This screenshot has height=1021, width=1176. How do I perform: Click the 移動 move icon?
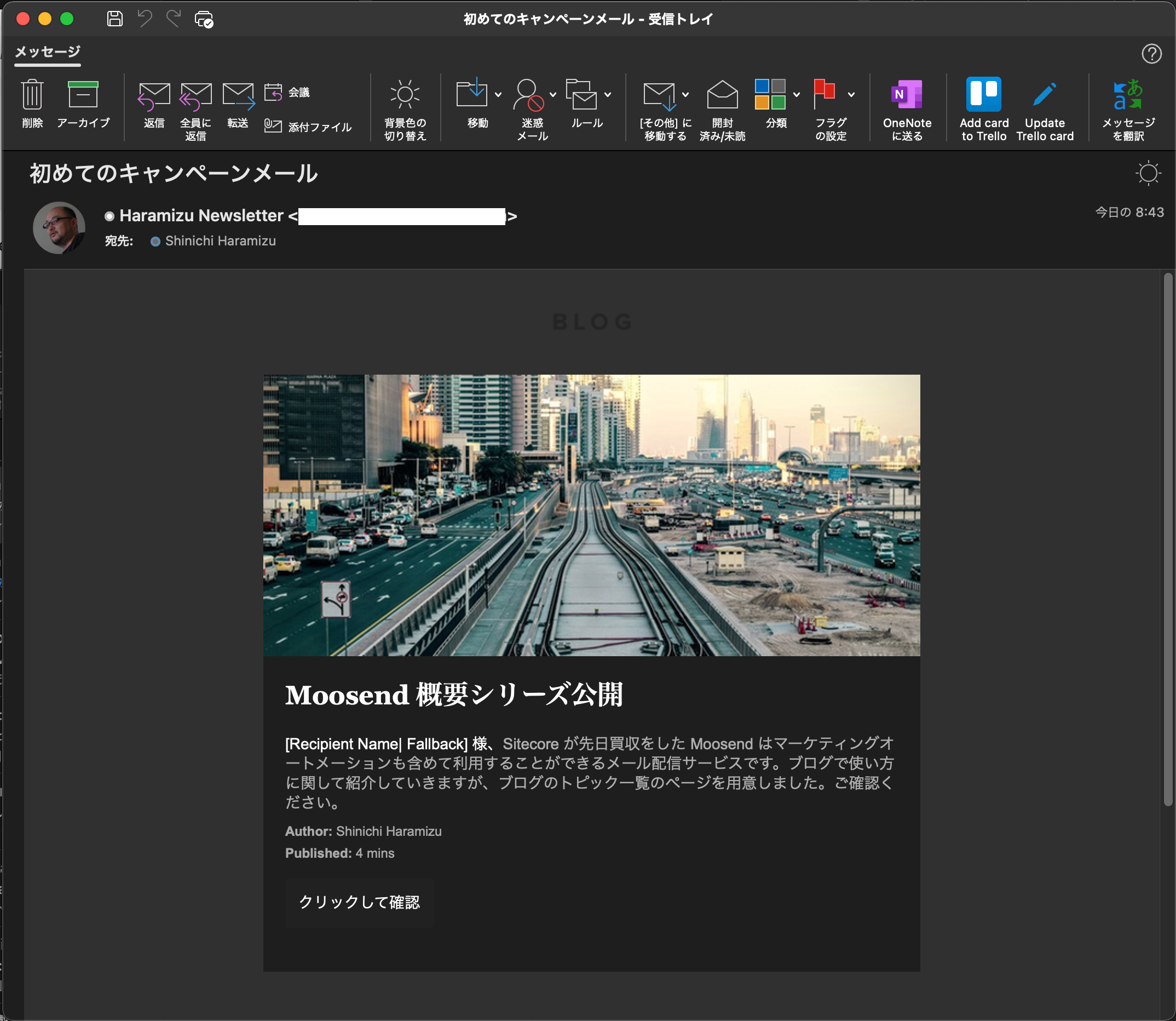click(x=471, y=94)
